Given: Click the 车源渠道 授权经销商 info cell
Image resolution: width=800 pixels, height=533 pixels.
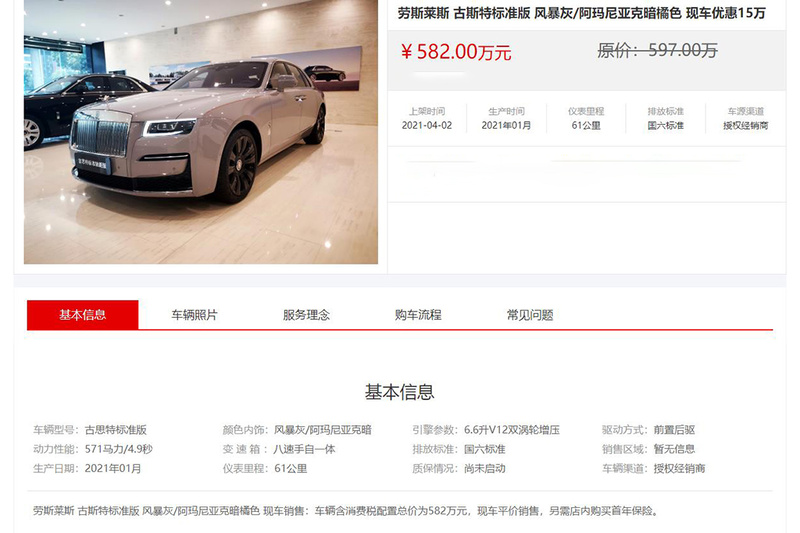Looking at the screenshot, I should (745, 118).
